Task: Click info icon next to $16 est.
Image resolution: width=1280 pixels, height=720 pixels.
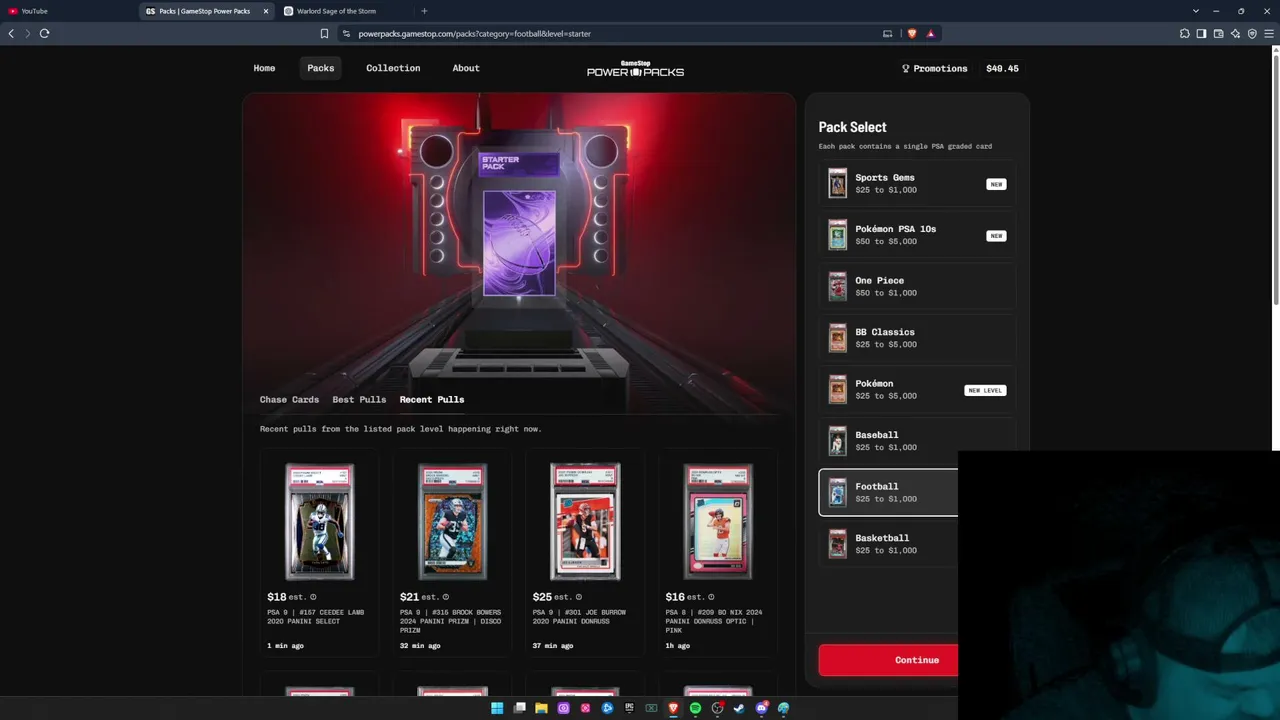Action: coord(711,597)
